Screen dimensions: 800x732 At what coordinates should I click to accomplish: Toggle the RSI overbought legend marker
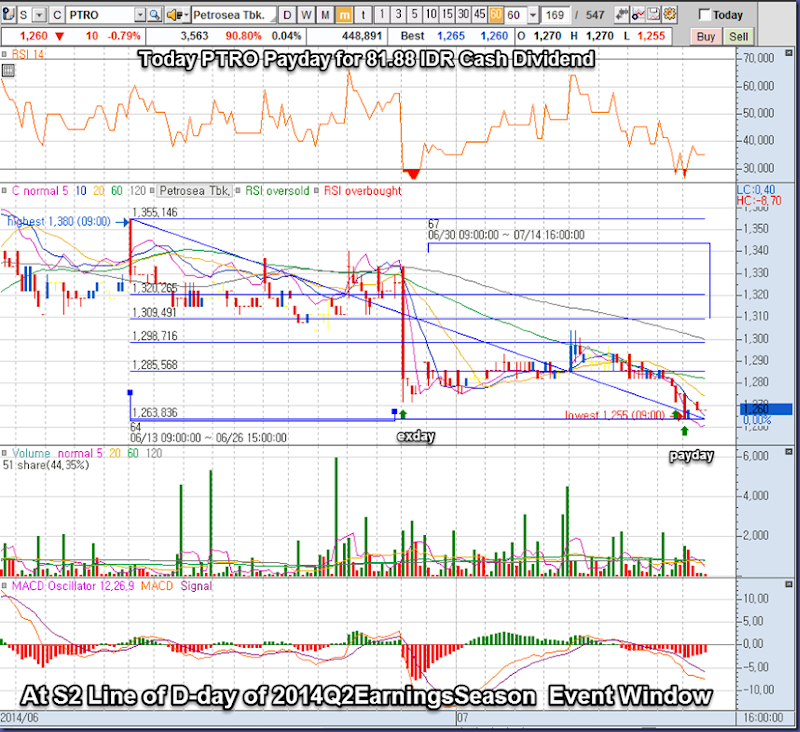click(316, 191)
